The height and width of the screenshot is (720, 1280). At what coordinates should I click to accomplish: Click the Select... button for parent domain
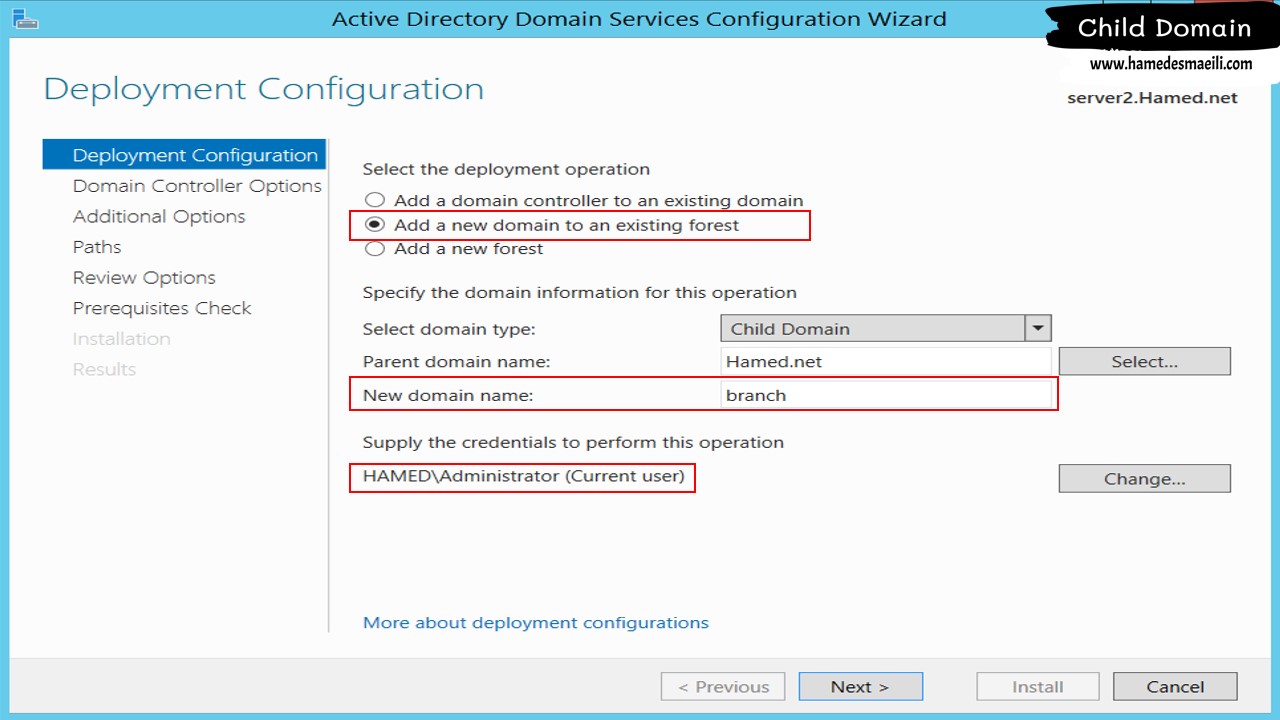(x=1145, y=362)
